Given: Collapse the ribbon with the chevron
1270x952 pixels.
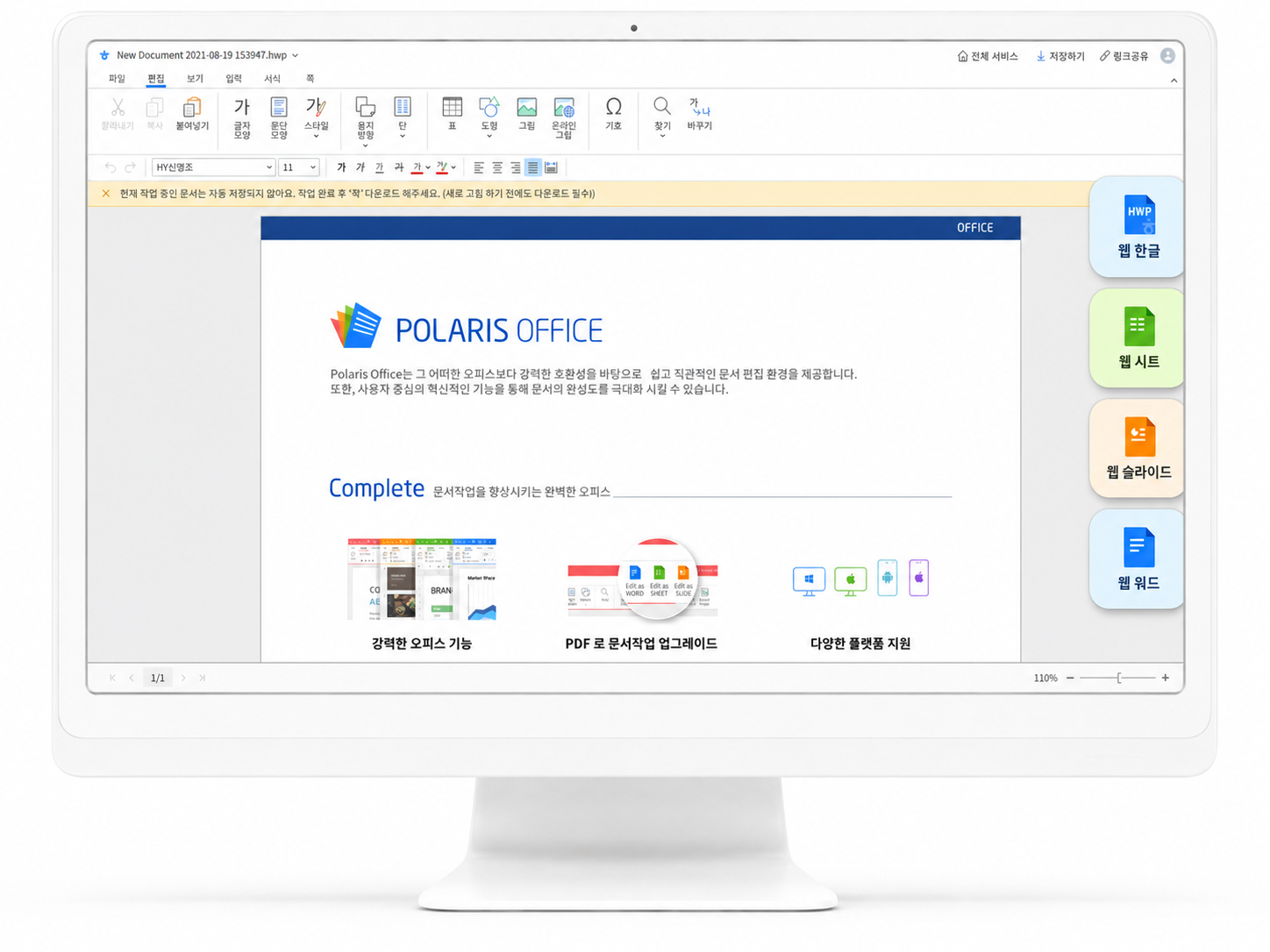Looking at the screenshot, I should pos(1174,81).
